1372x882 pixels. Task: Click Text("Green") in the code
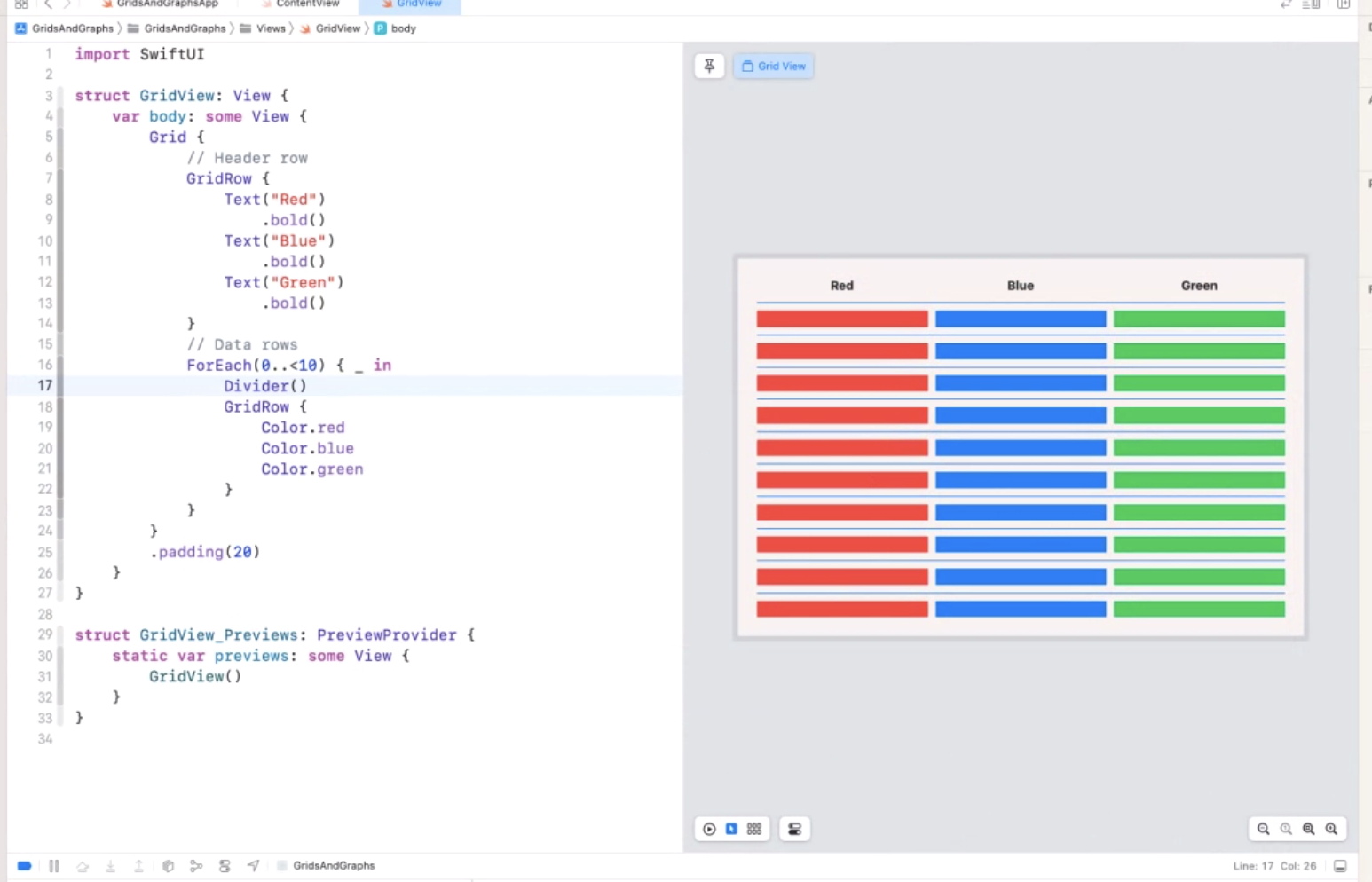click(x=283, y=282)
